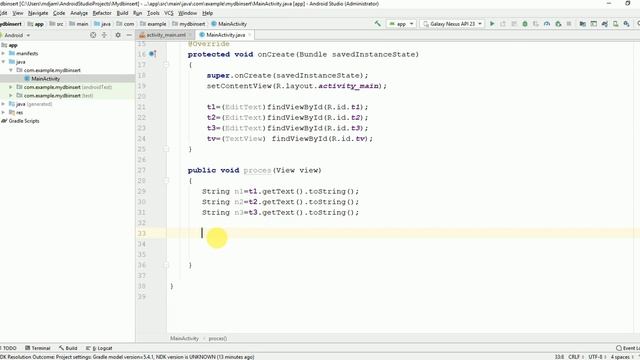Open the Navigate menu
This screenshot has height=360, width=640.
coord(38,13)
